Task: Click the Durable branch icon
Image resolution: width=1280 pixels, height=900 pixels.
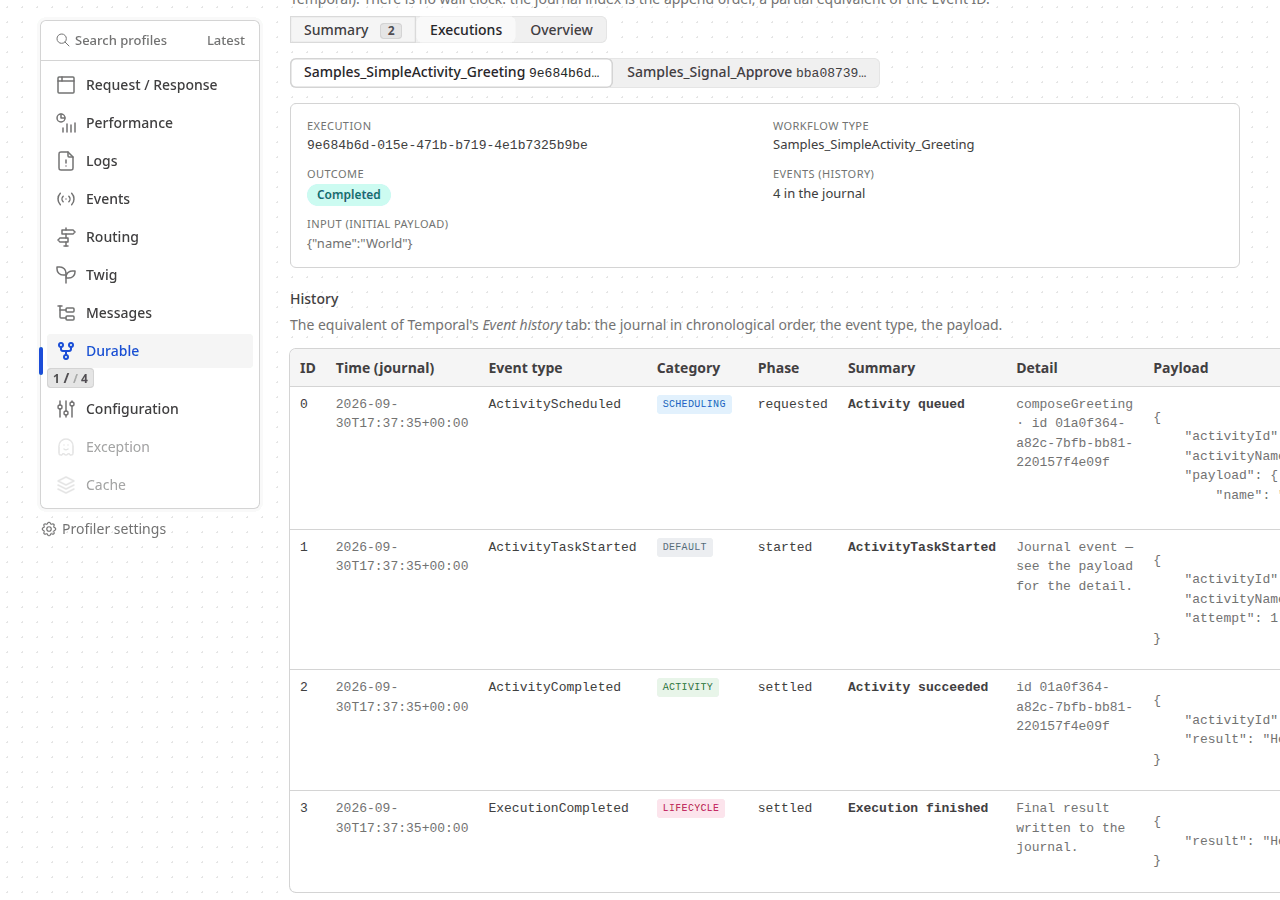Action: point(66,351)
